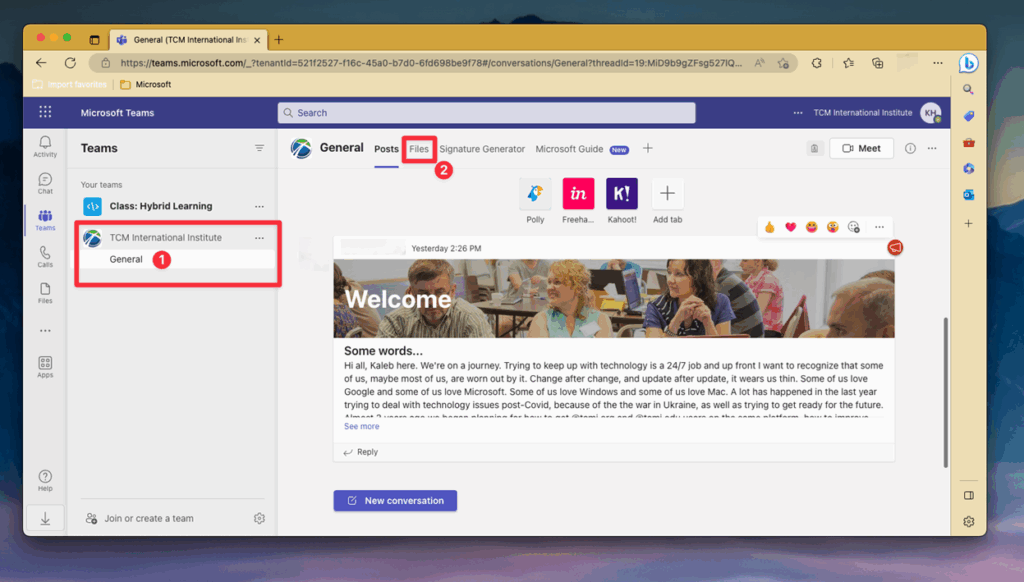Open the Kahoot! app icon
1024x582 pixels.
pos(621,194)
